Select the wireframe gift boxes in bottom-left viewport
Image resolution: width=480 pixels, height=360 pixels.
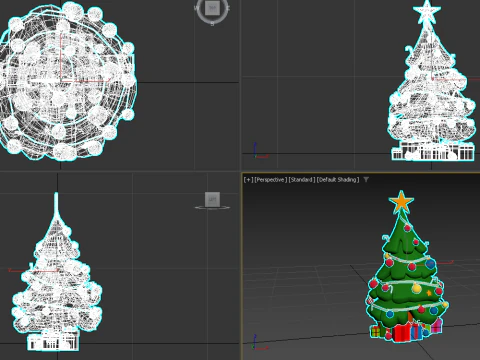53,342
